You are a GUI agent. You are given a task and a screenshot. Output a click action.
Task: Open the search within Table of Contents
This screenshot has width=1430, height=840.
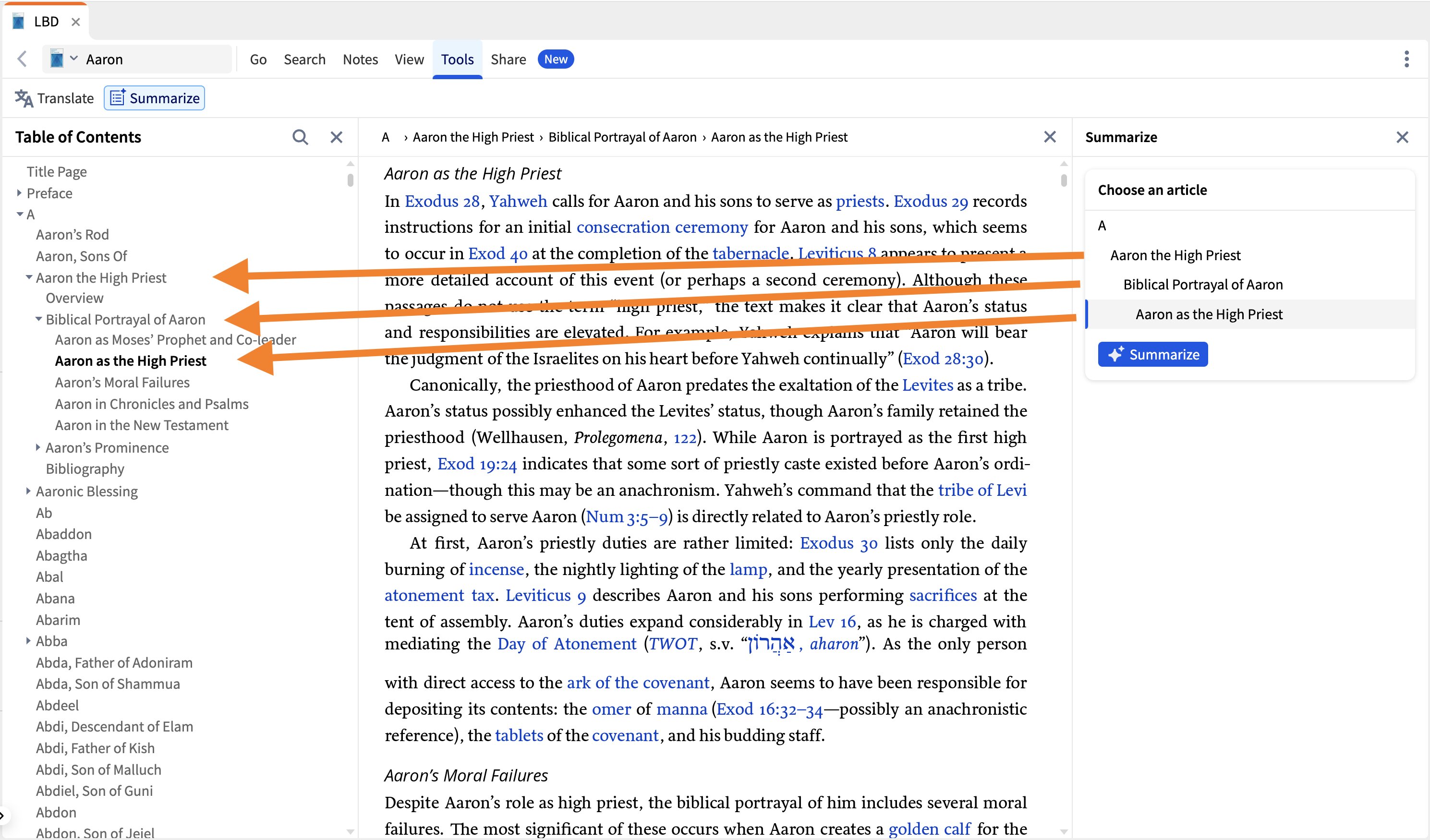[x=300, y=137]
